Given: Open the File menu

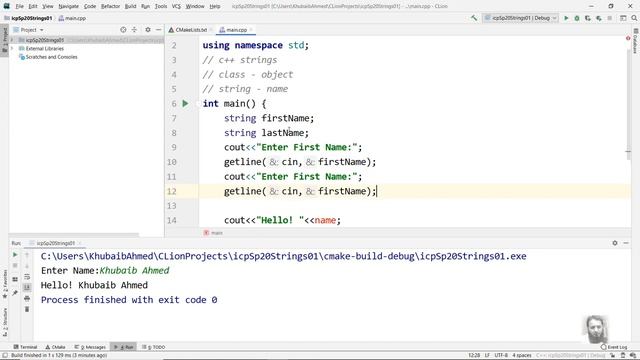Looking at the screenshot, I should tap(20, 6).
